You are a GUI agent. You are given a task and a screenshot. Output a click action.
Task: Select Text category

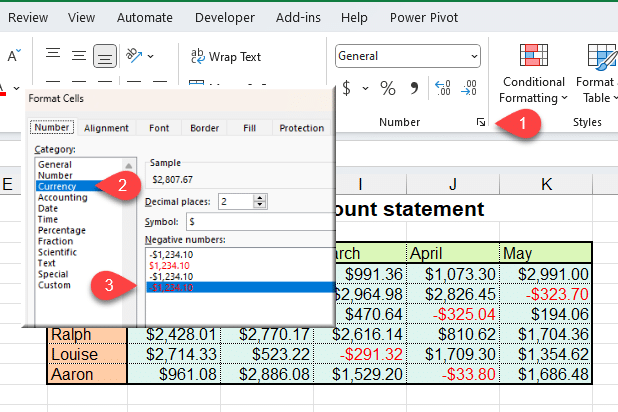(47, 263)
